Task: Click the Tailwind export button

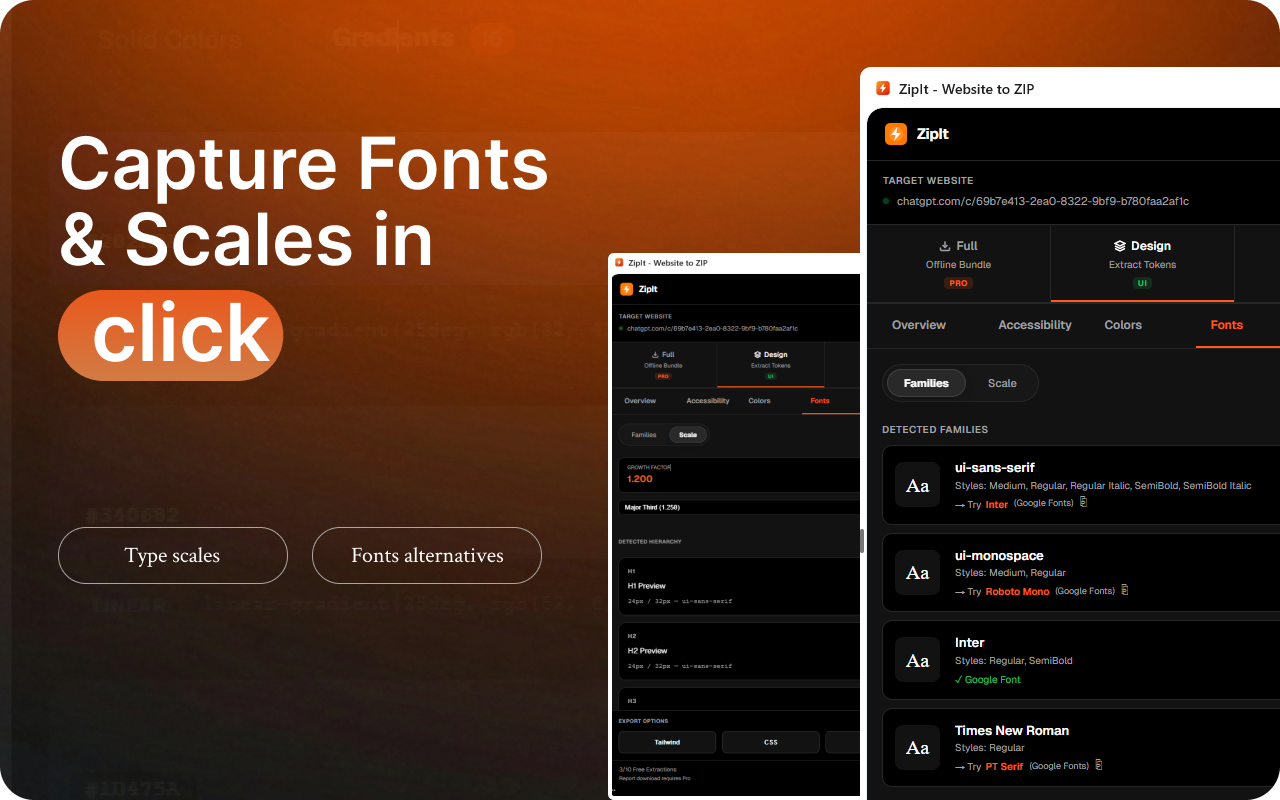Action: [667, 742]
